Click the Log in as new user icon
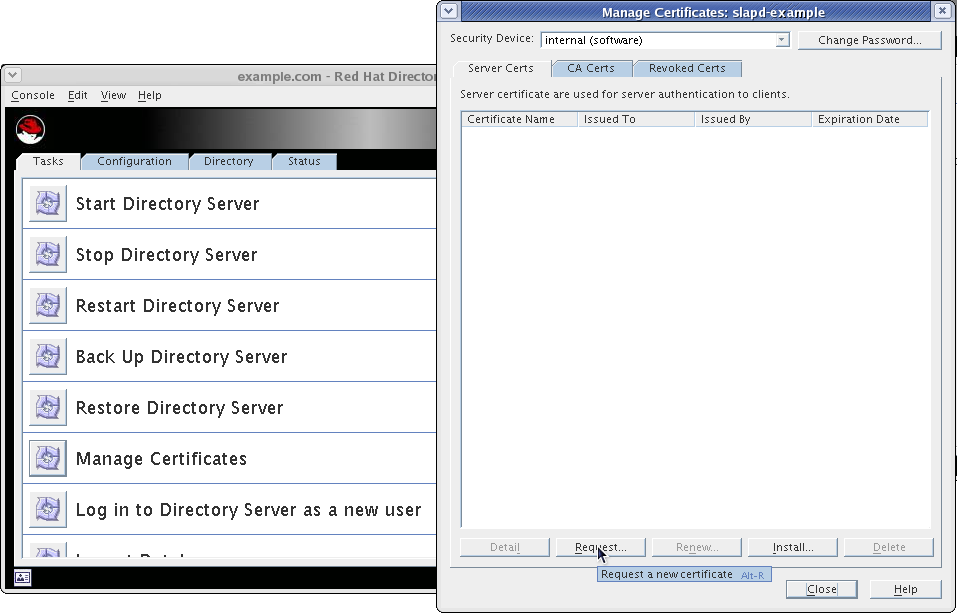Image resolution: width=957 pixels, height=615 pixels. click(48, 510)
